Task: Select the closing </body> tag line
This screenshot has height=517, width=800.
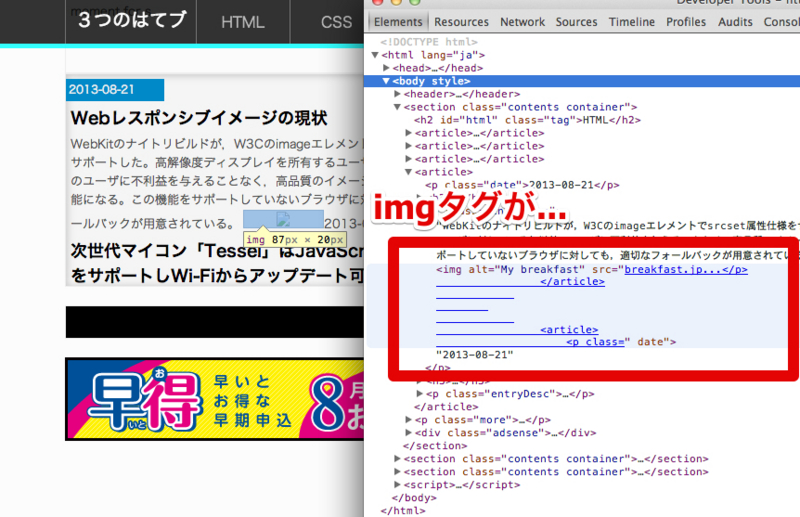Action: (x=414, y=498)
